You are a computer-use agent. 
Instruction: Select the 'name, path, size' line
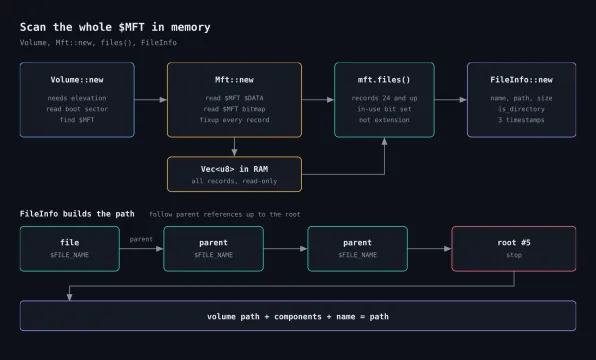pyautogui.click(x=521, y=98)
